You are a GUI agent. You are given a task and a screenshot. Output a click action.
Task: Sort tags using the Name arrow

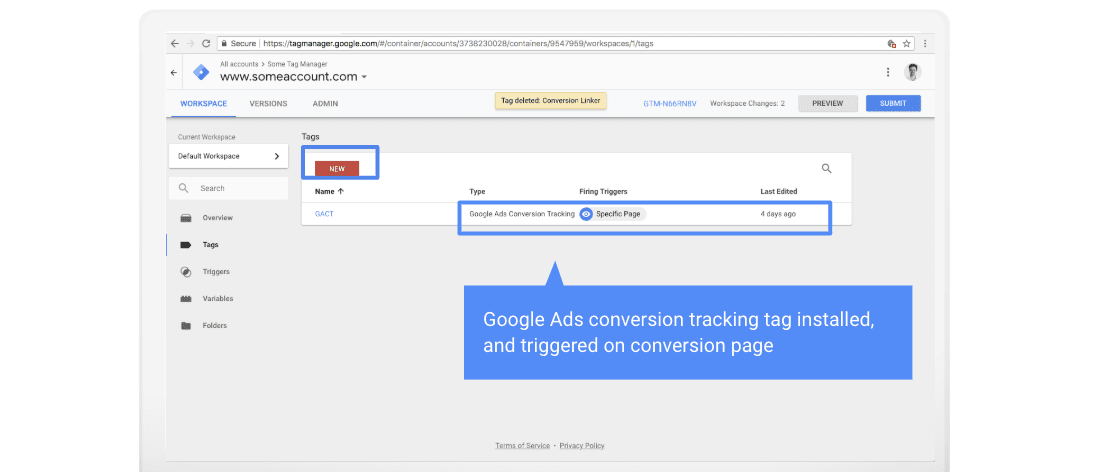(340, 191)
